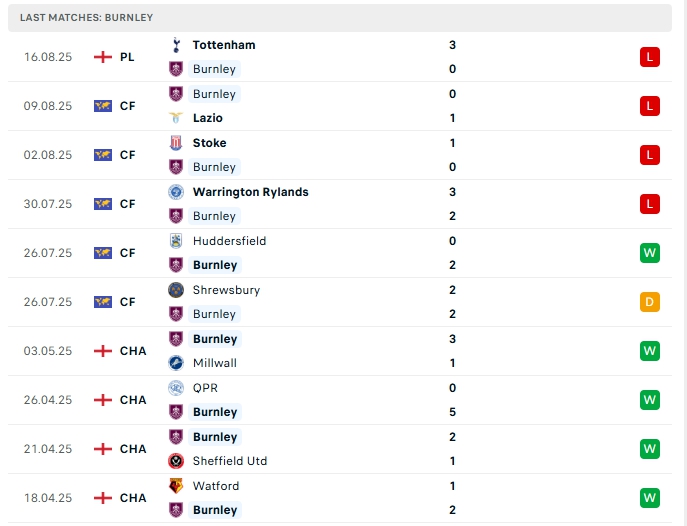
Task: Click the Millwall club crest
Action: pyautogui.click(x=176, y=363)
